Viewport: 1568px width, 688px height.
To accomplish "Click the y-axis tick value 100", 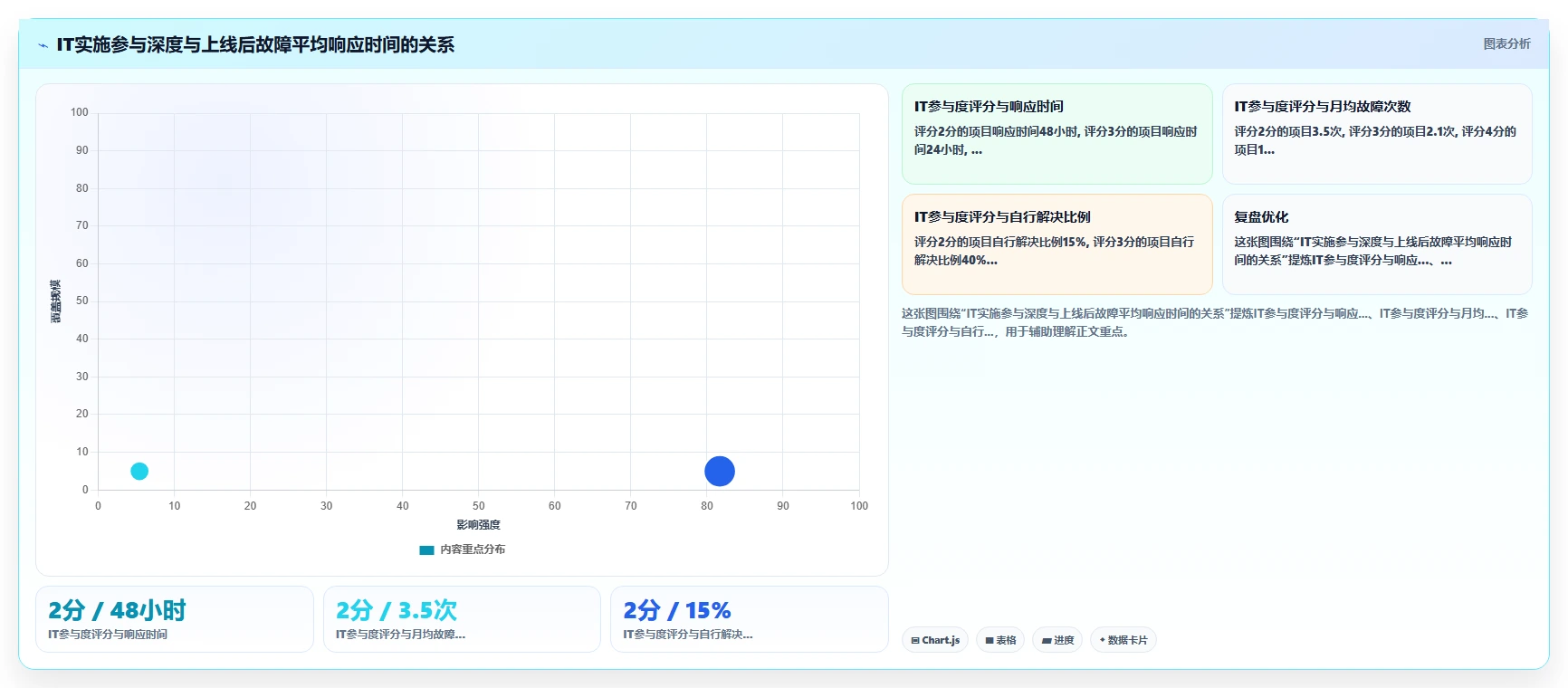I will [x=80, y=112].
